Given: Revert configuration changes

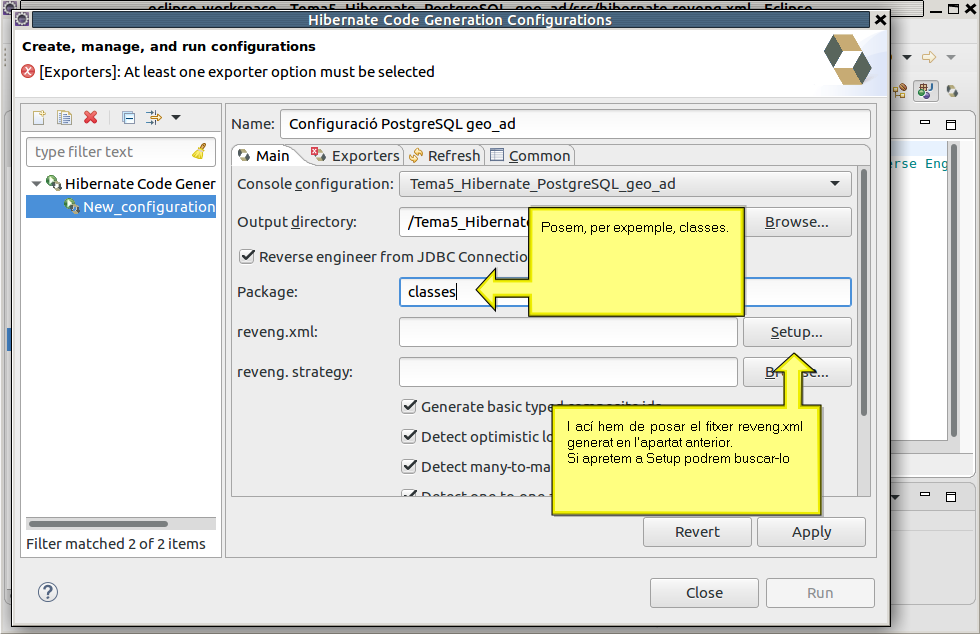Looking at the screenshot, I should pyautogui.click(x=697, y=532).
